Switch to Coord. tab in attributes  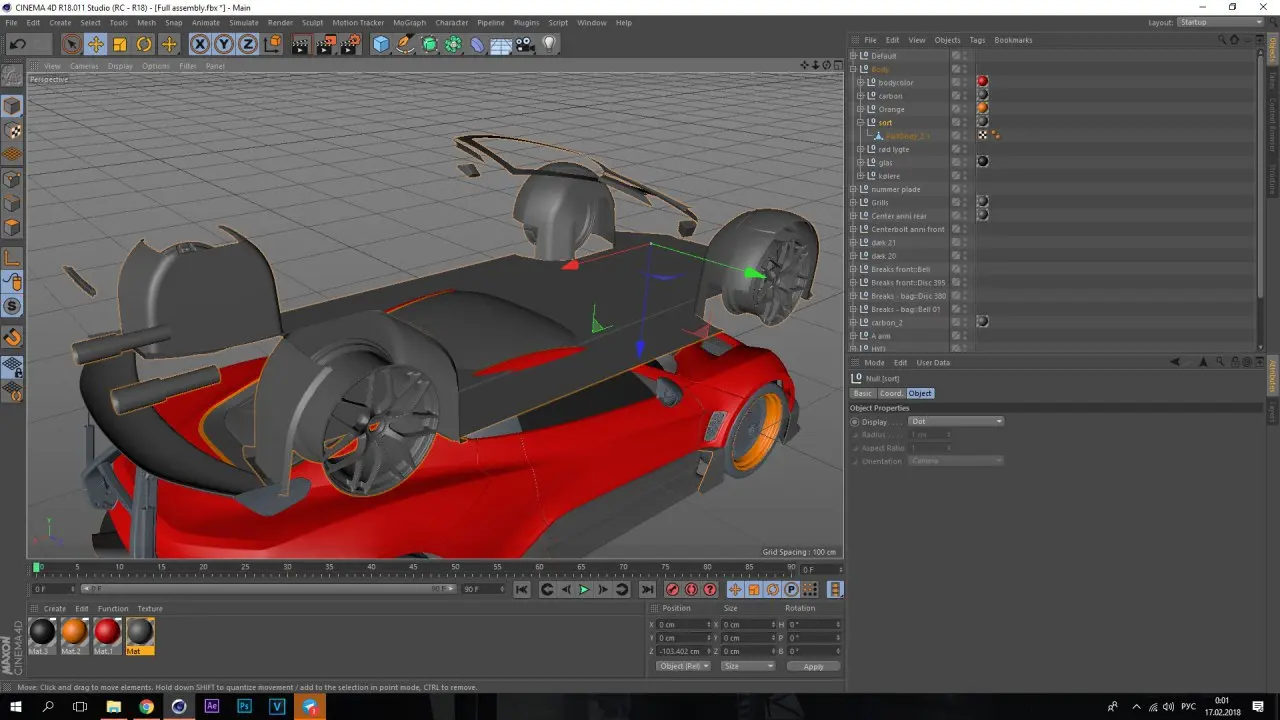click(890, 393)
